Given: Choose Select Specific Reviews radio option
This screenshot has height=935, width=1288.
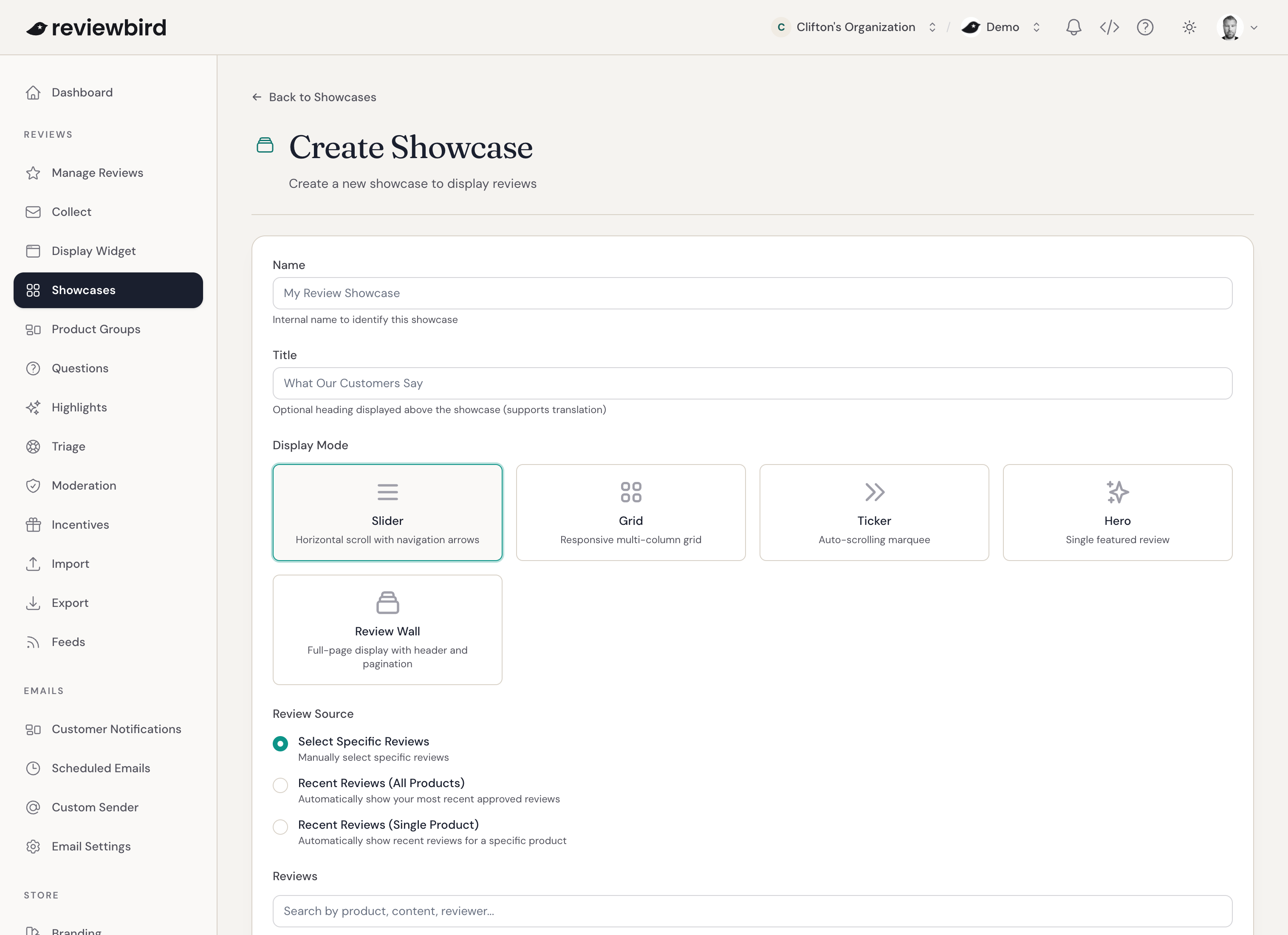Looking at the screenshot, I should 280,744.
